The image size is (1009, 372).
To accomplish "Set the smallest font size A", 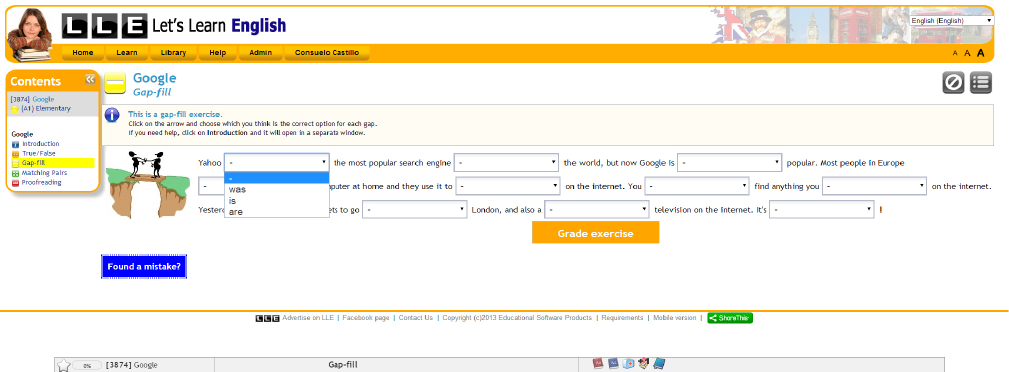I will 955,53.
